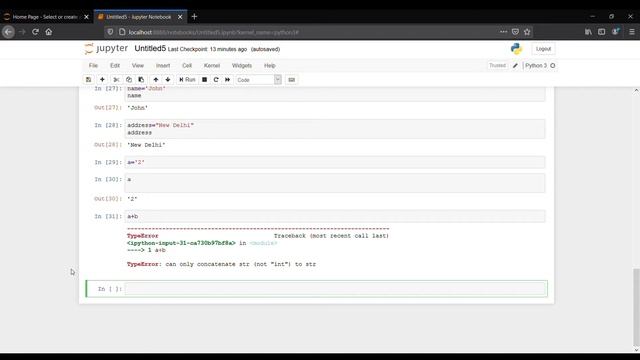Click the Jupyter logo
Screen dimensions: 640x360
coord(106,49)
